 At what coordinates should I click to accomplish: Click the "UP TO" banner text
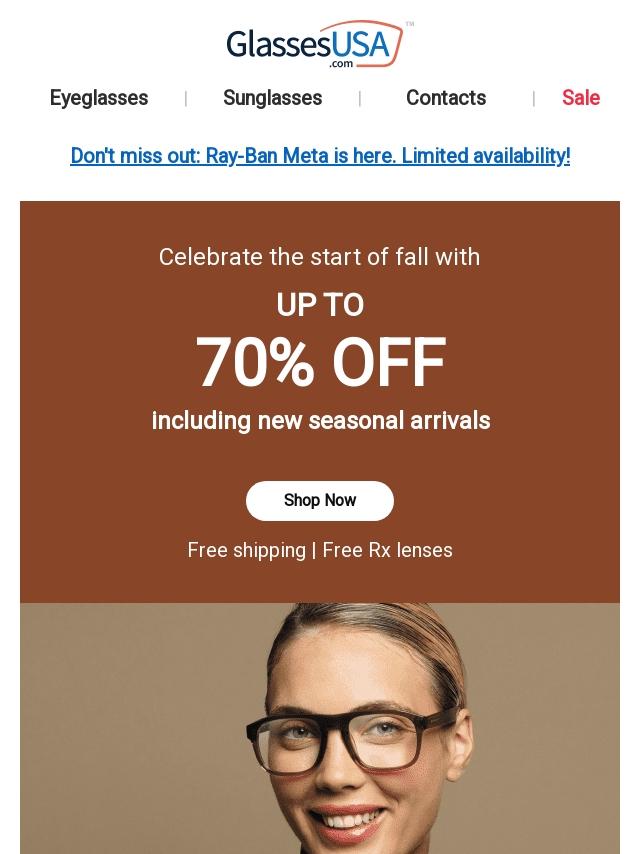[320, 306]
